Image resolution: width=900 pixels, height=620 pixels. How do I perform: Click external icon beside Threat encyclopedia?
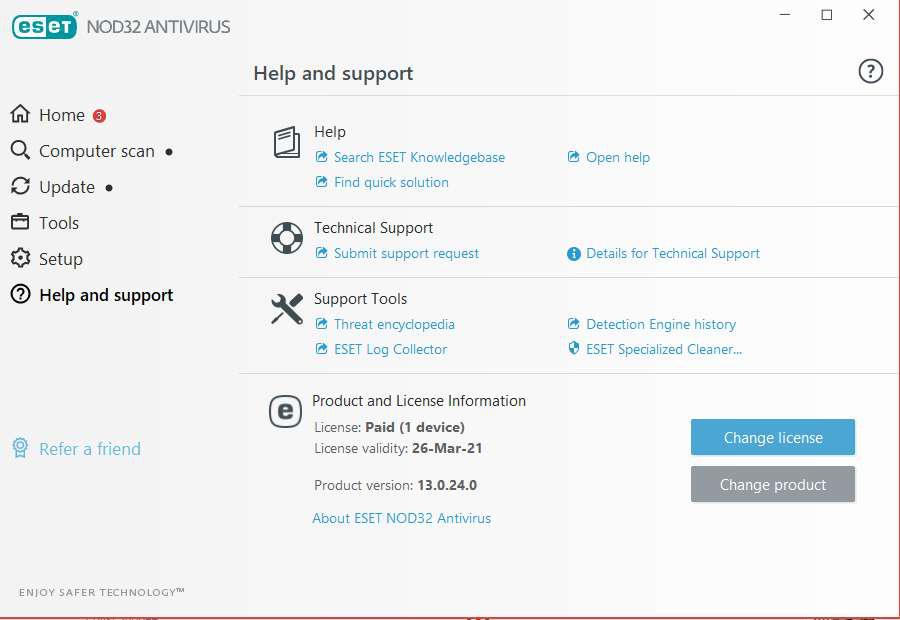[x=321, y=324]
